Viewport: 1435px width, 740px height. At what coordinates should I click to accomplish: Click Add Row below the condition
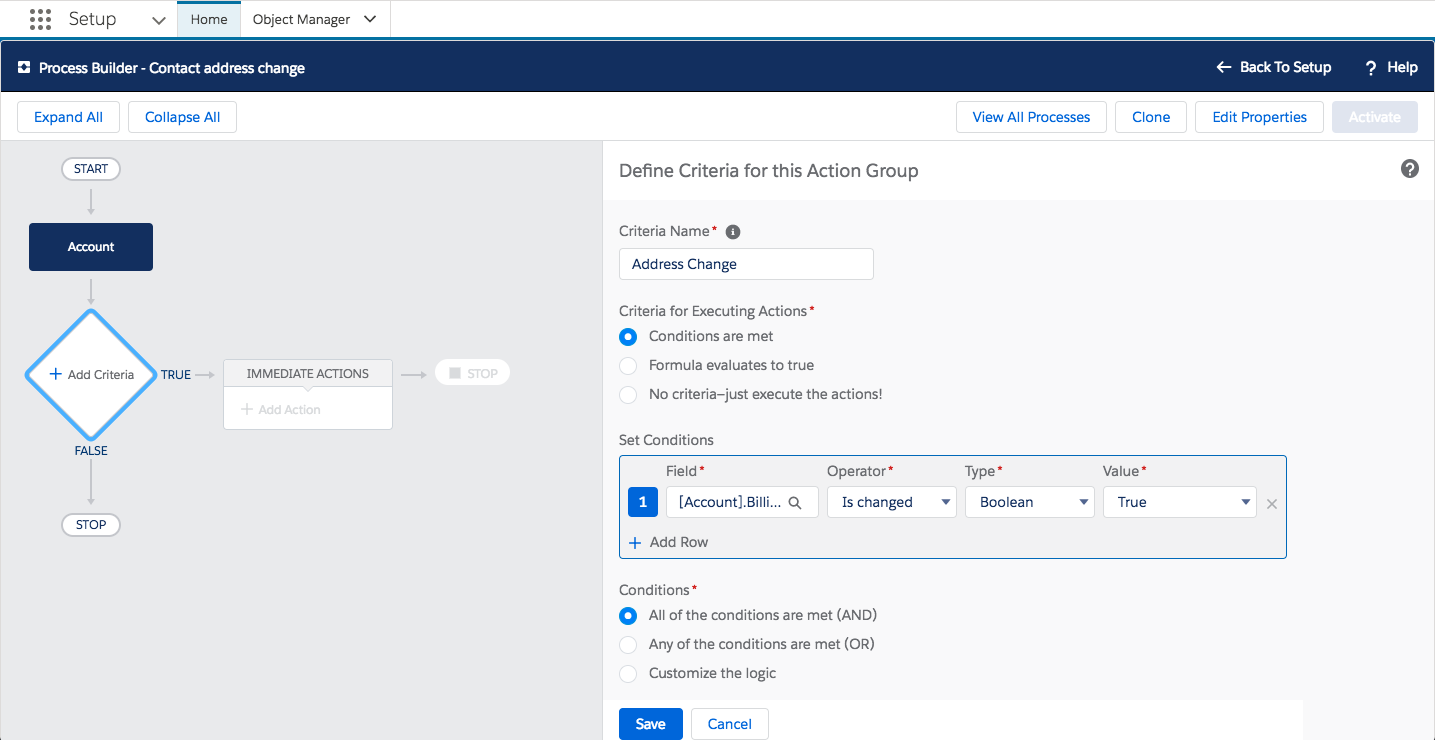tap(668, 542)
